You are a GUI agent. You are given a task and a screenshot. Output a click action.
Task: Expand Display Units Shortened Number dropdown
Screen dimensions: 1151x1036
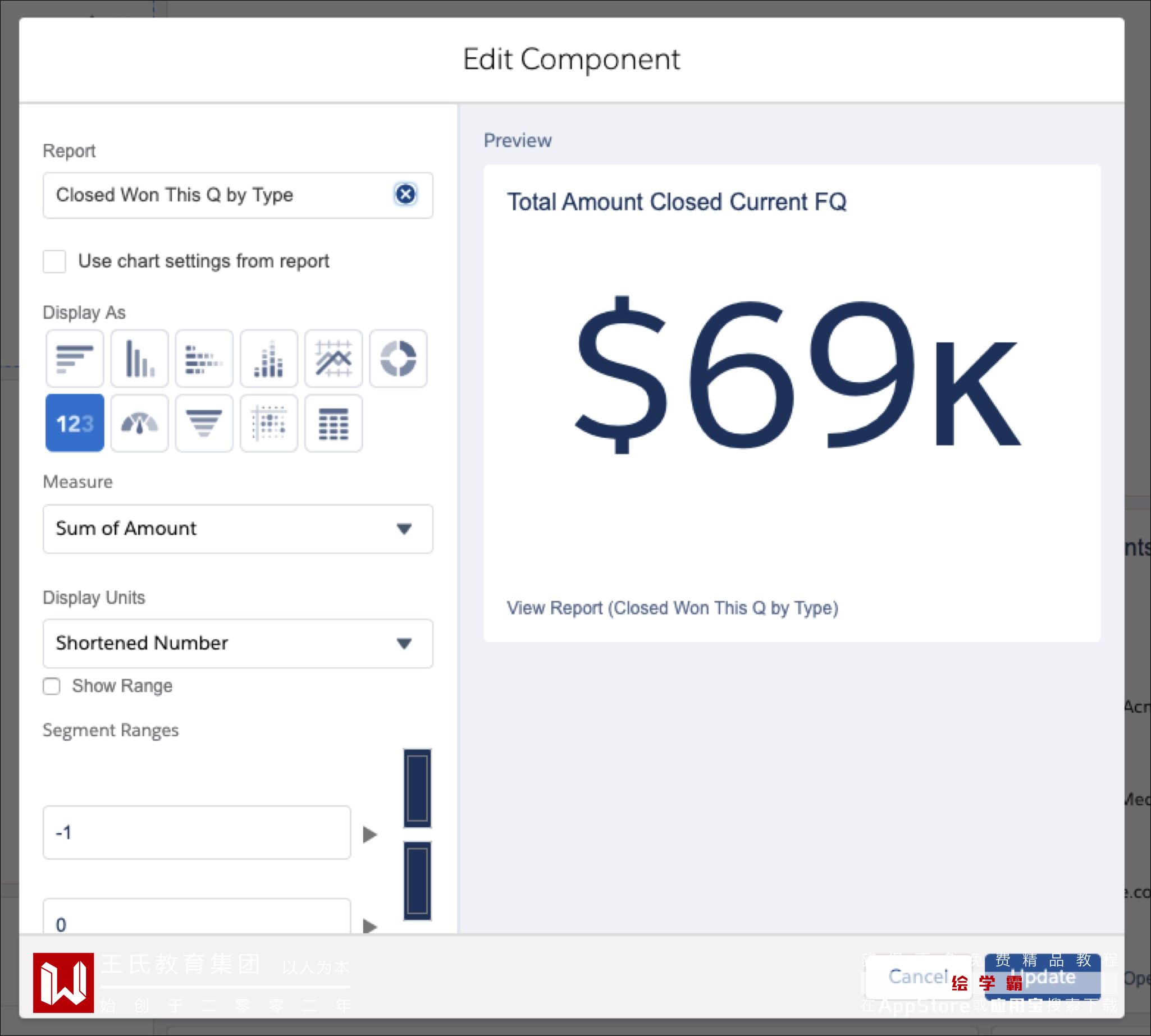[237, 643]
